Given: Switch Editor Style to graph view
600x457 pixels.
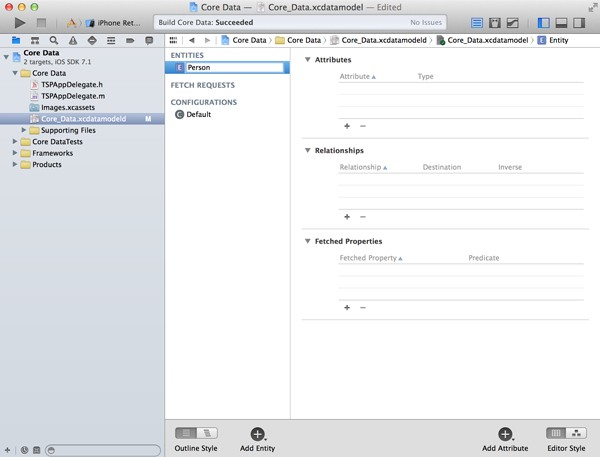Looking at the screenshot, I should pos(576,433).
